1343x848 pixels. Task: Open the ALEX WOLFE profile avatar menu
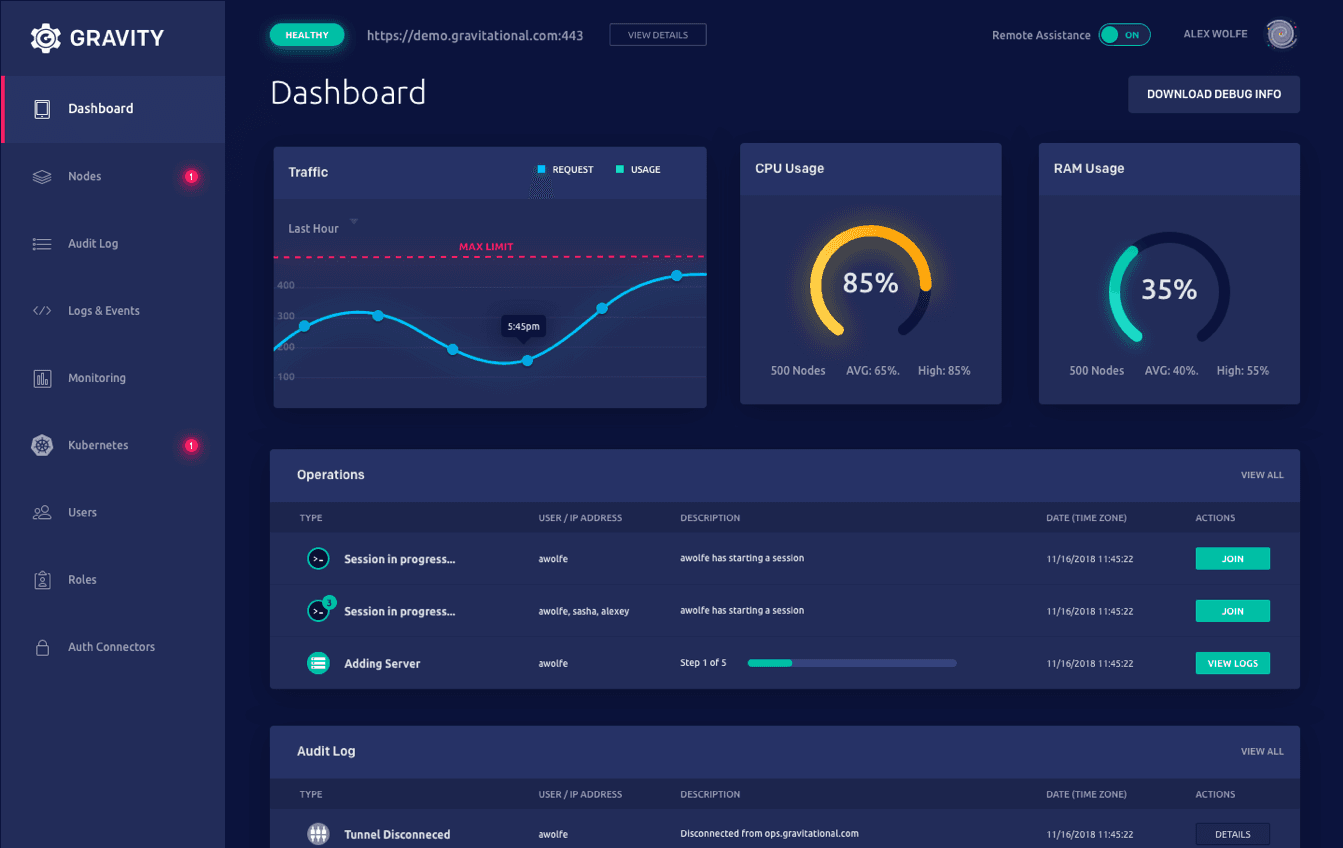pos(1281,34)
